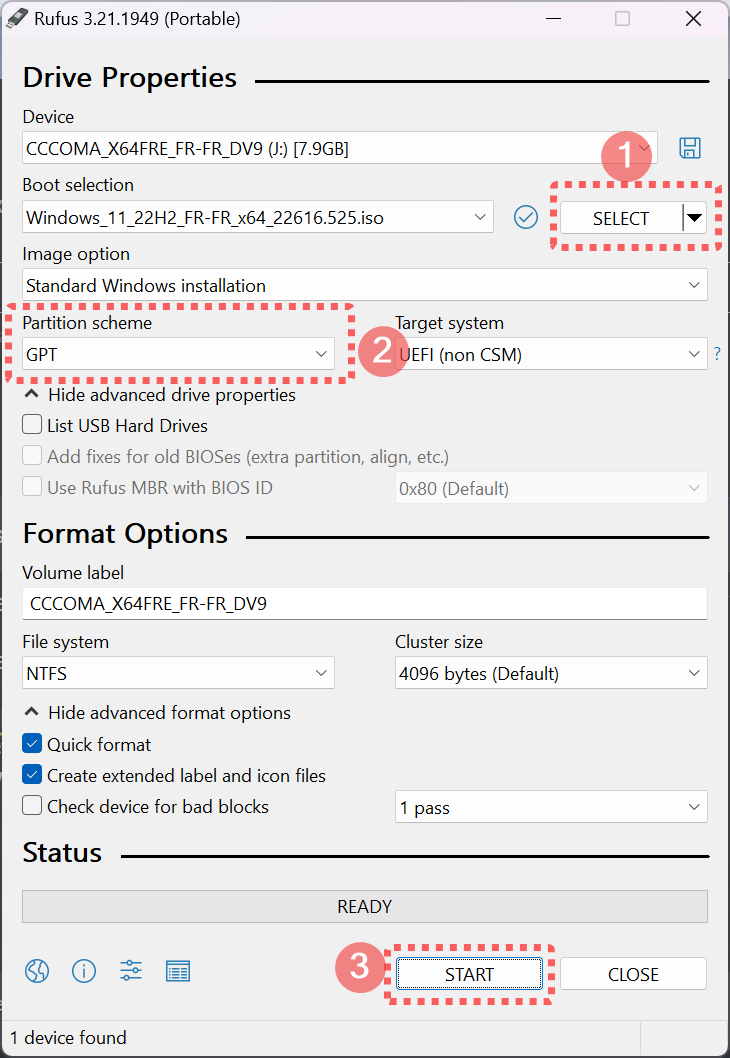Viewport: 730px width, 1058px height.
Task: Click the save drive image icon
Action: coord(690,148)
